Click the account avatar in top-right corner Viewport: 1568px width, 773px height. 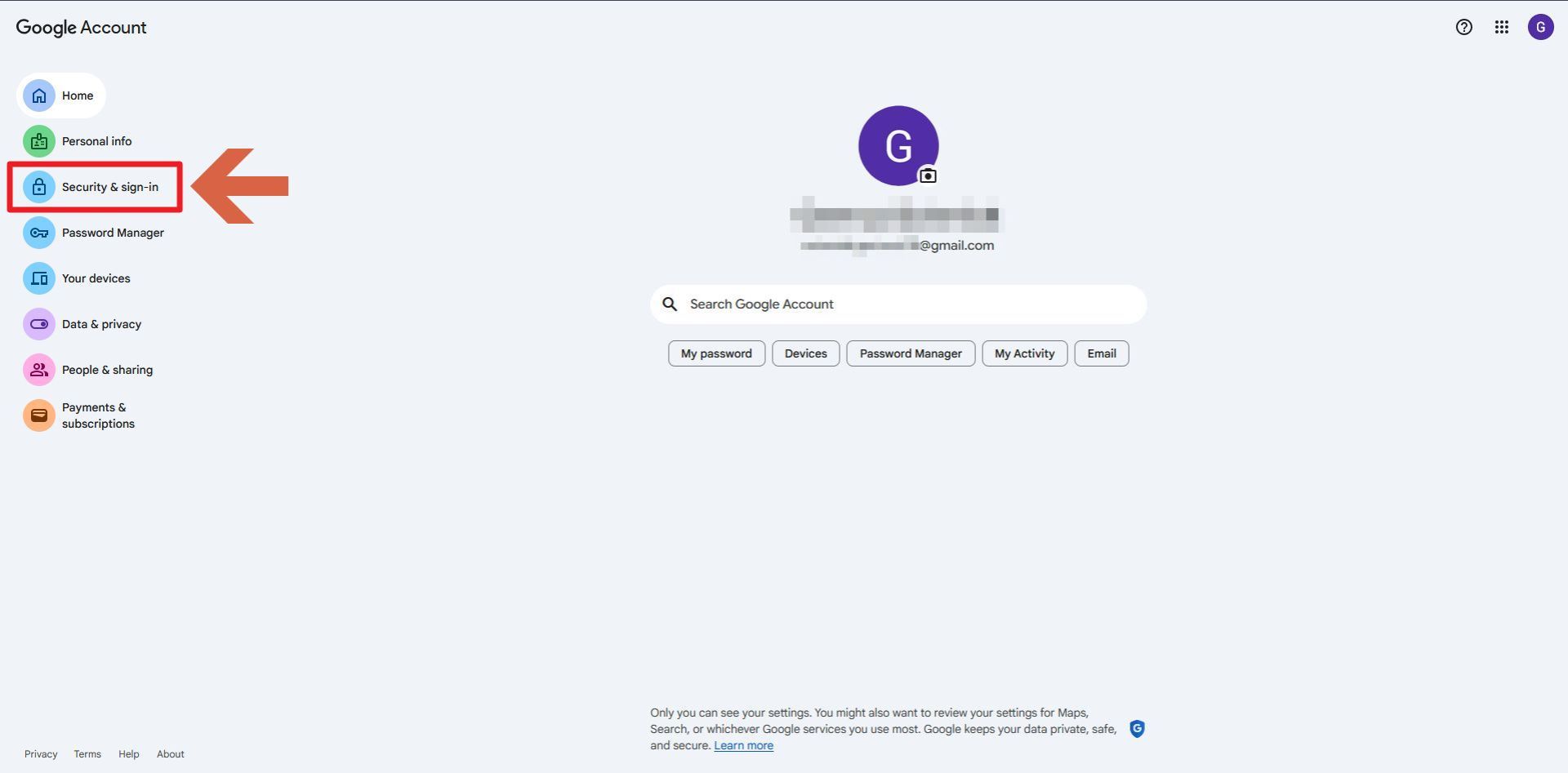click(1540, 27)
